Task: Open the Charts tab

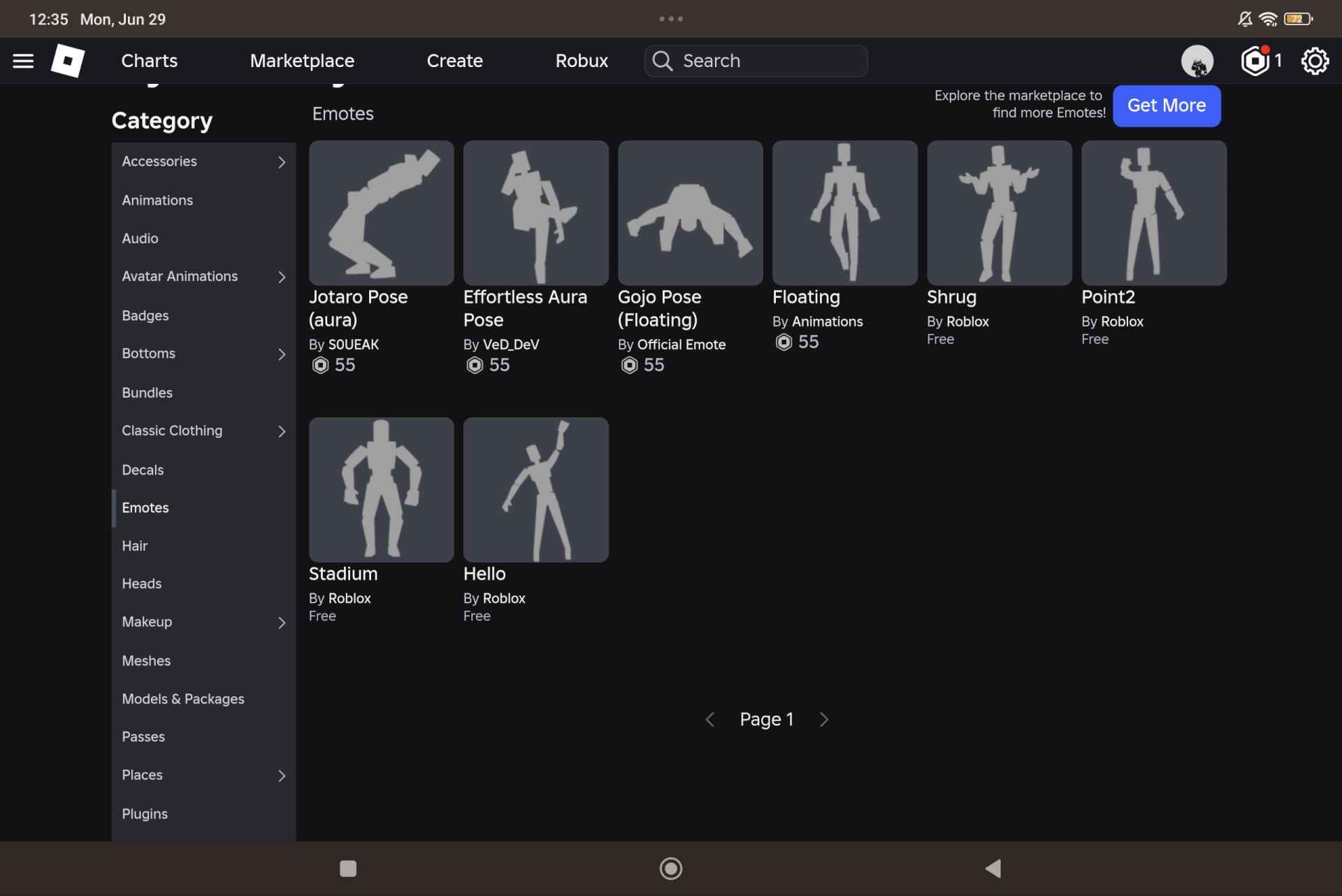Action: pos(150,61)
